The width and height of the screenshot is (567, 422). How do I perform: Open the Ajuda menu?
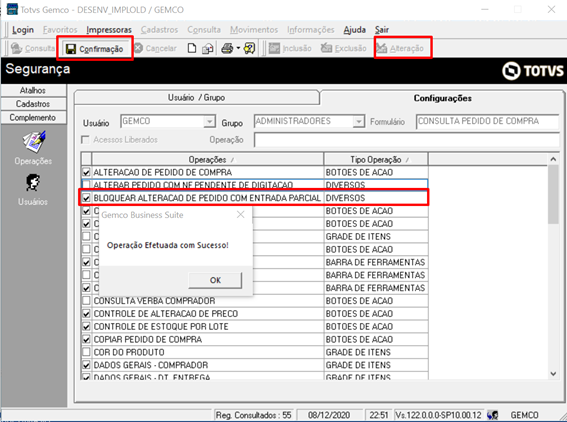(x=354, y=30)
